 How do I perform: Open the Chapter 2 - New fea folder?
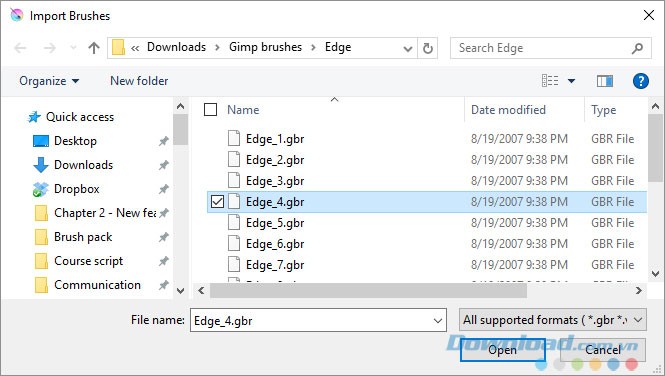coord(95,213)
